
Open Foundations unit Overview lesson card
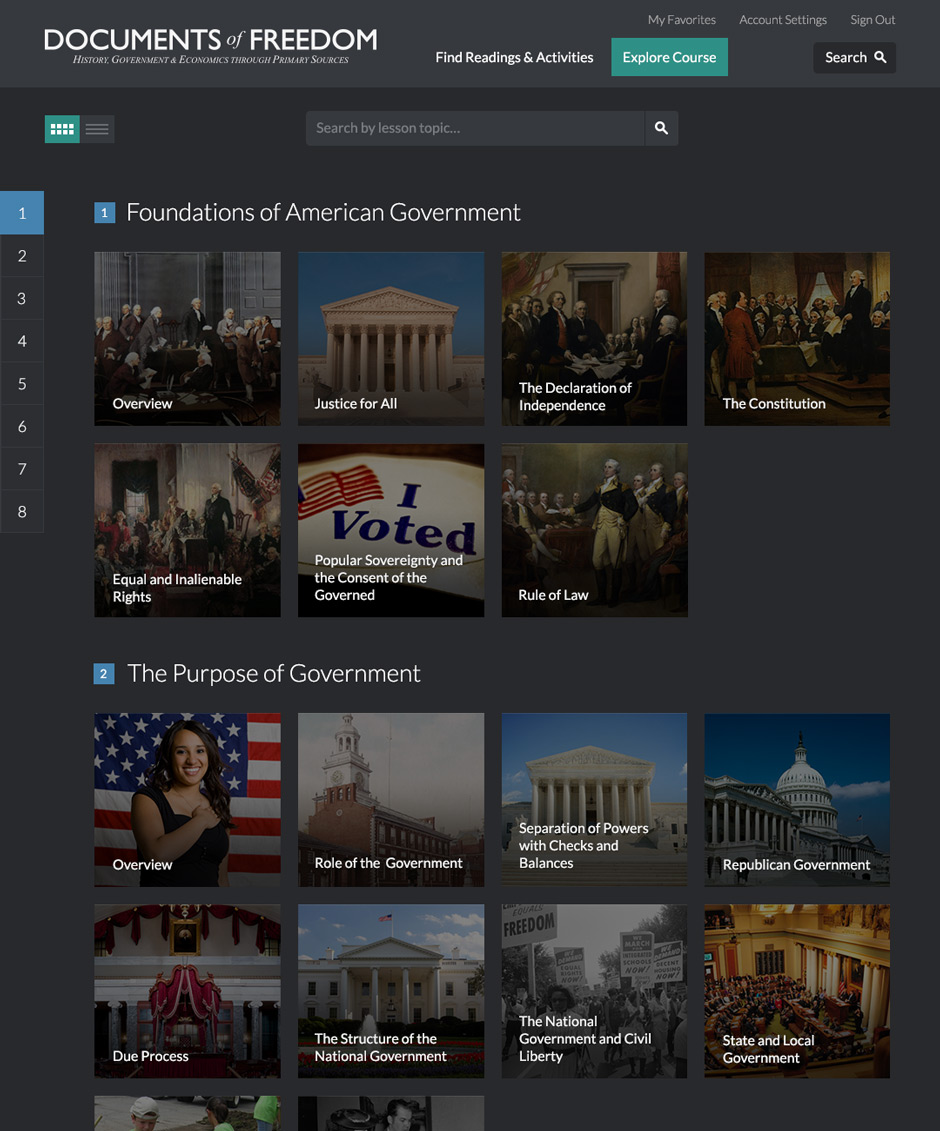tap(188, 338)
